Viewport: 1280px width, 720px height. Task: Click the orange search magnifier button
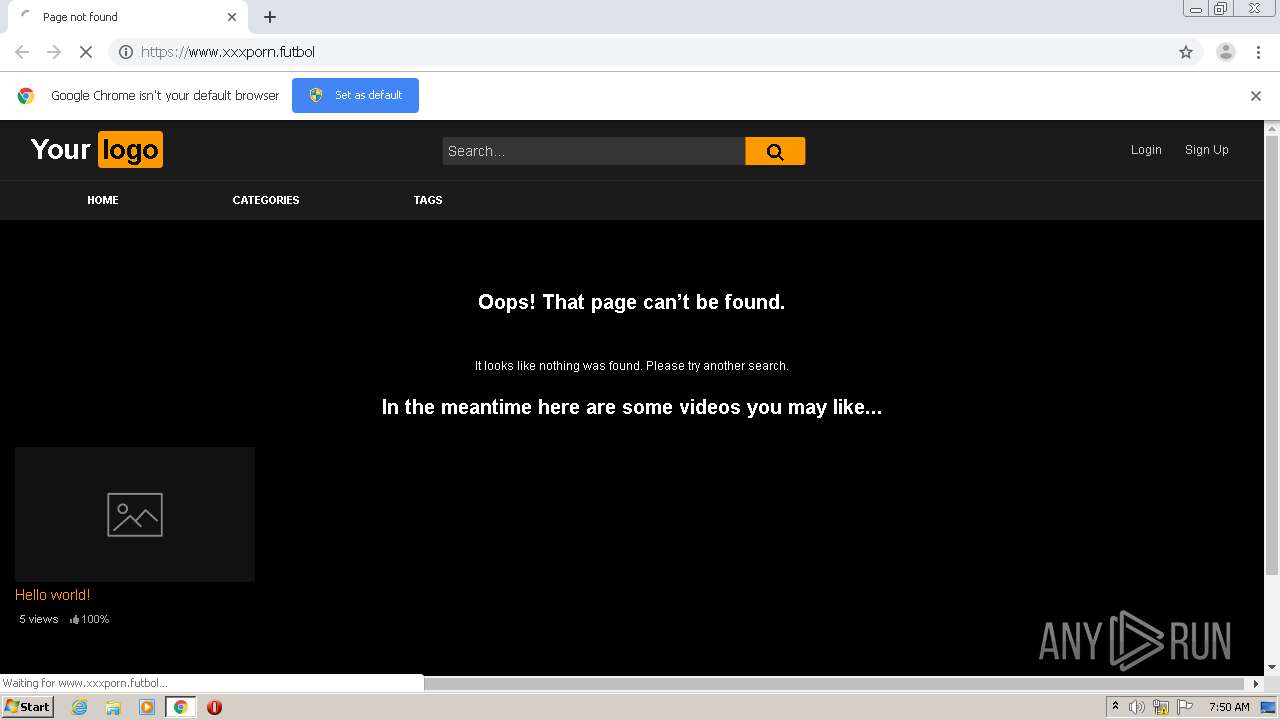pos(775,151)
